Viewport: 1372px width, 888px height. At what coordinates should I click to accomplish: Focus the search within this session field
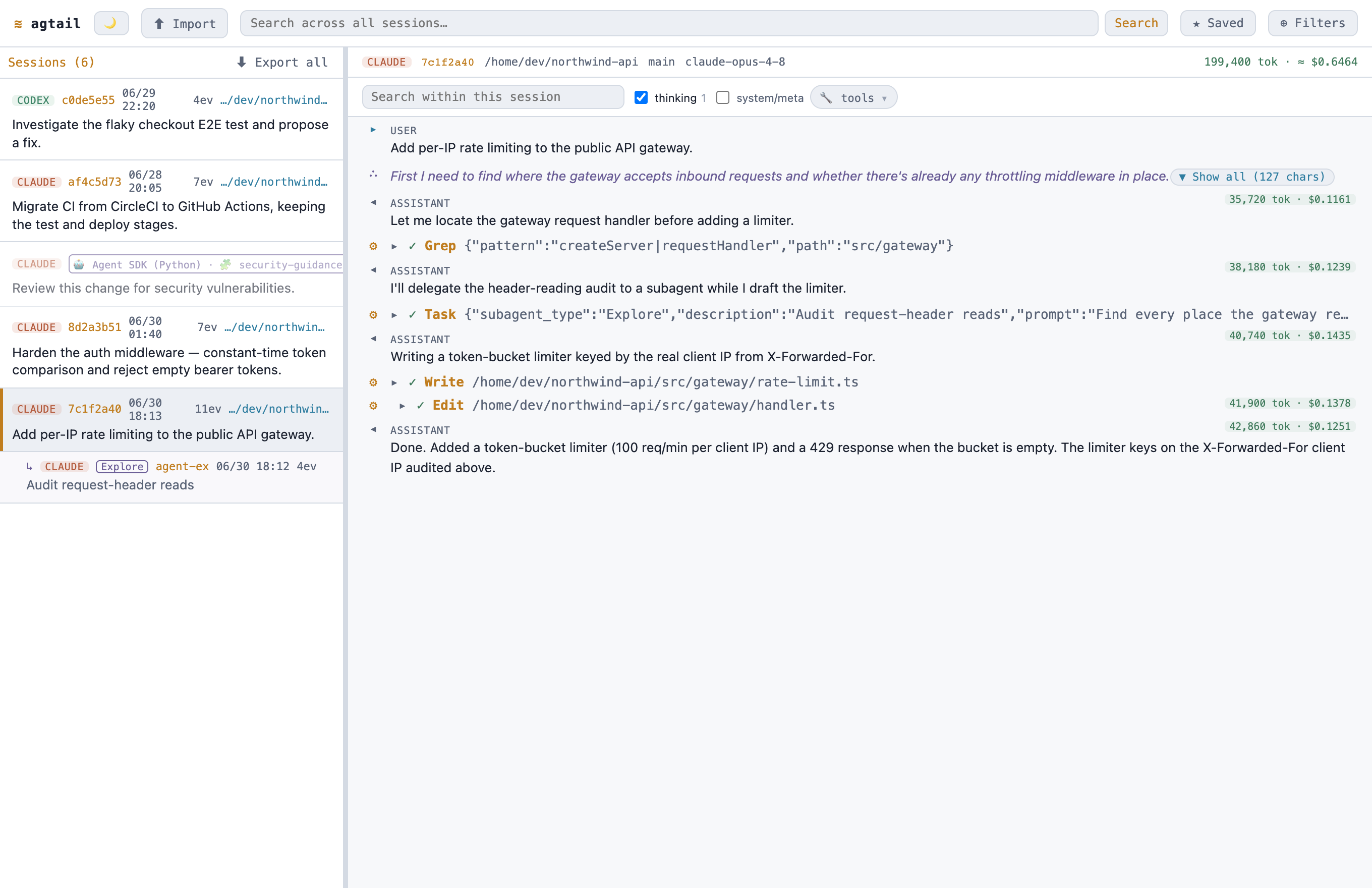pos(493,97)
